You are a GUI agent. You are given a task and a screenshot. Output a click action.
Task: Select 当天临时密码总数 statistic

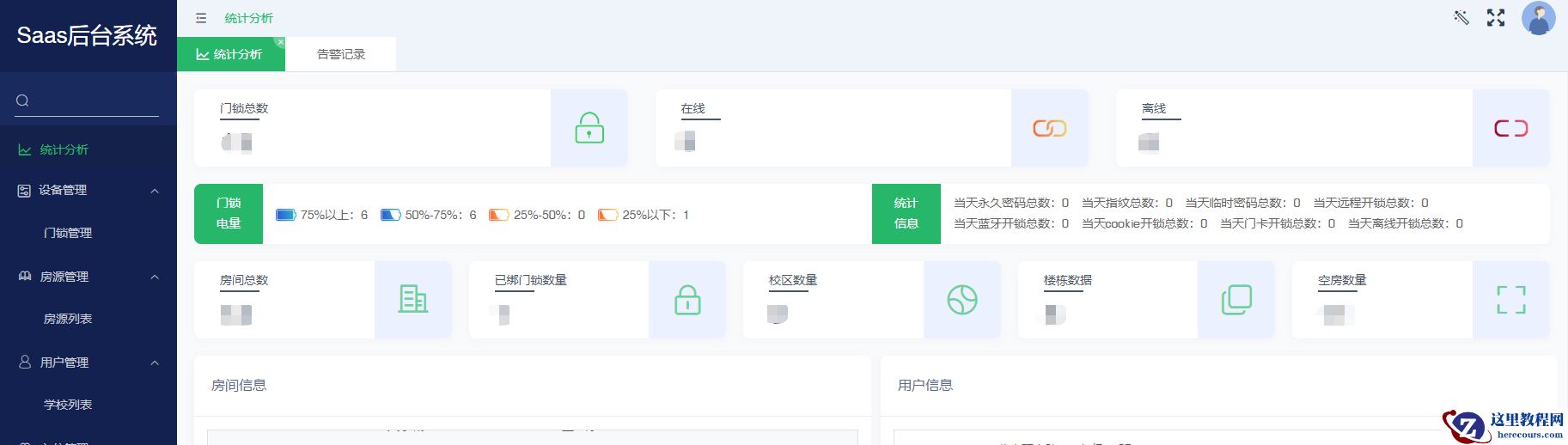(1243, 203)
